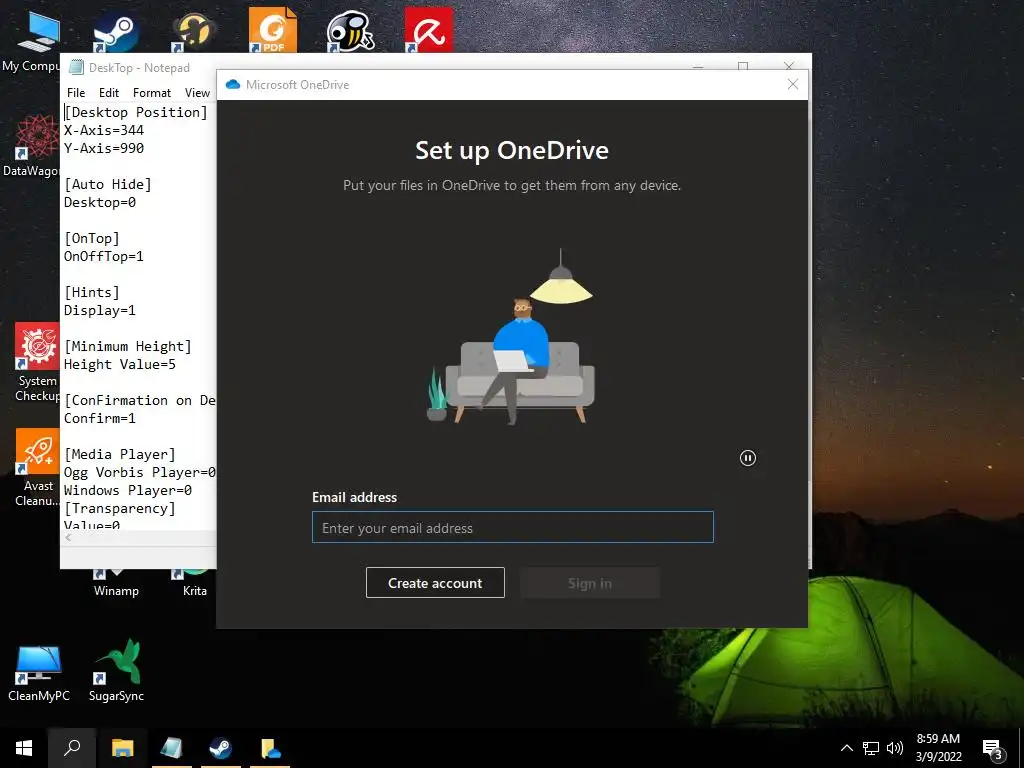Click the "[Transparency]" line in Notepad

click(120, 509)
